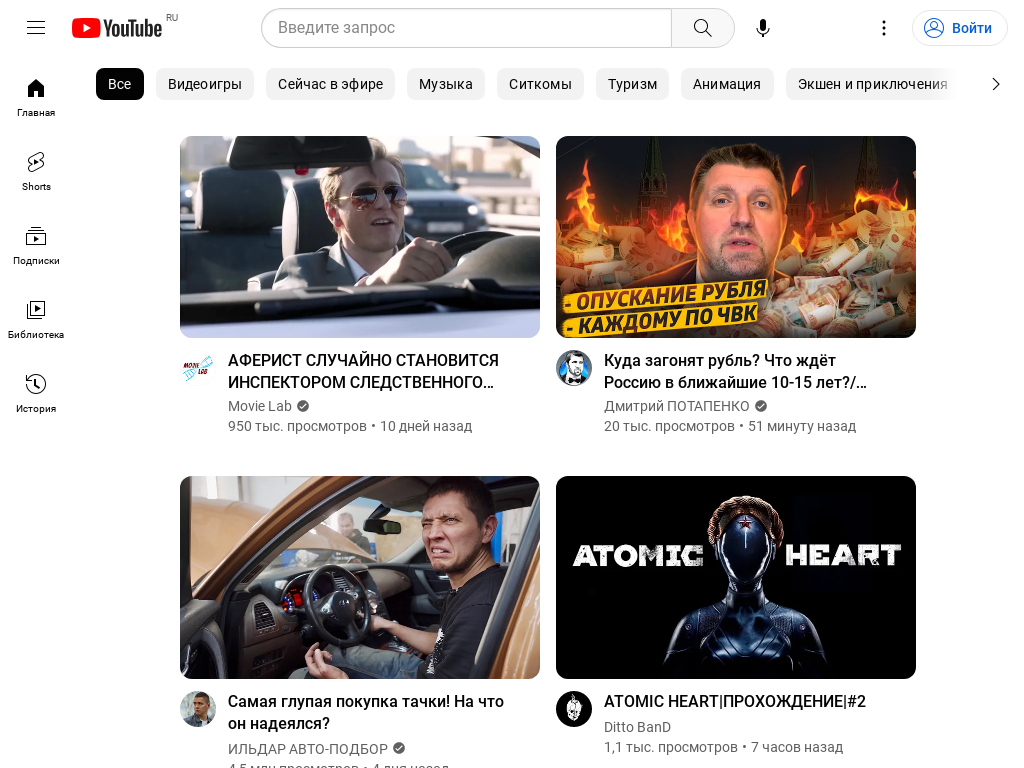Image resolution: width=1024 pixels, height=768 pixels.
Task: Open Подписки in sidebar
Action: [x=36, y=246]
